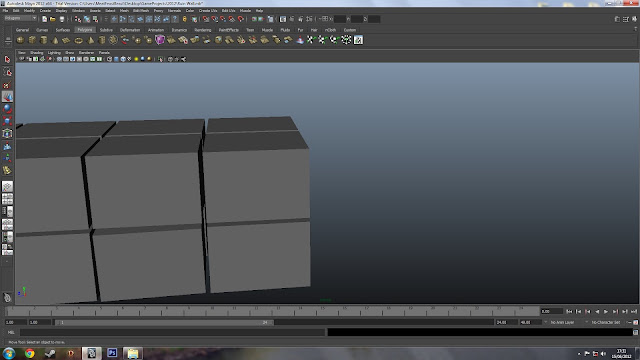The width and height of the screenshot is (640, 360).
Task: Switch to the Surfaces shelf tab
Action: point(62,30)
